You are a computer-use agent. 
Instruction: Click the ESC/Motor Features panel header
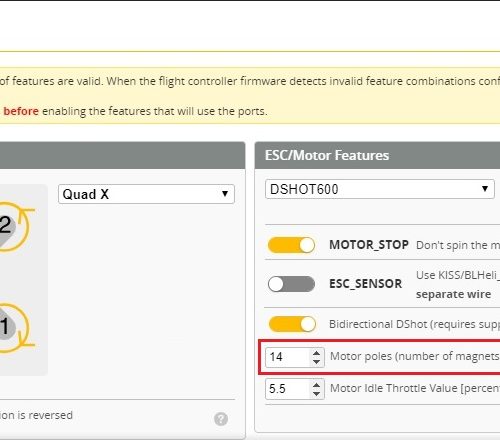coord(377,155)
